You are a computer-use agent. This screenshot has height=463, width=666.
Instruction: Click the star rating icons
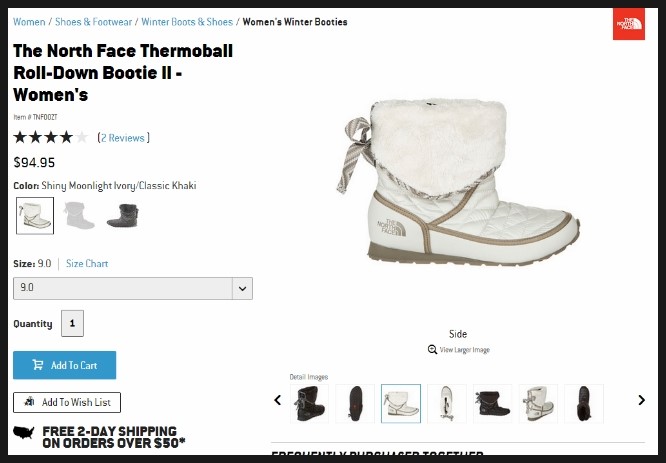[x=51, y=137]
